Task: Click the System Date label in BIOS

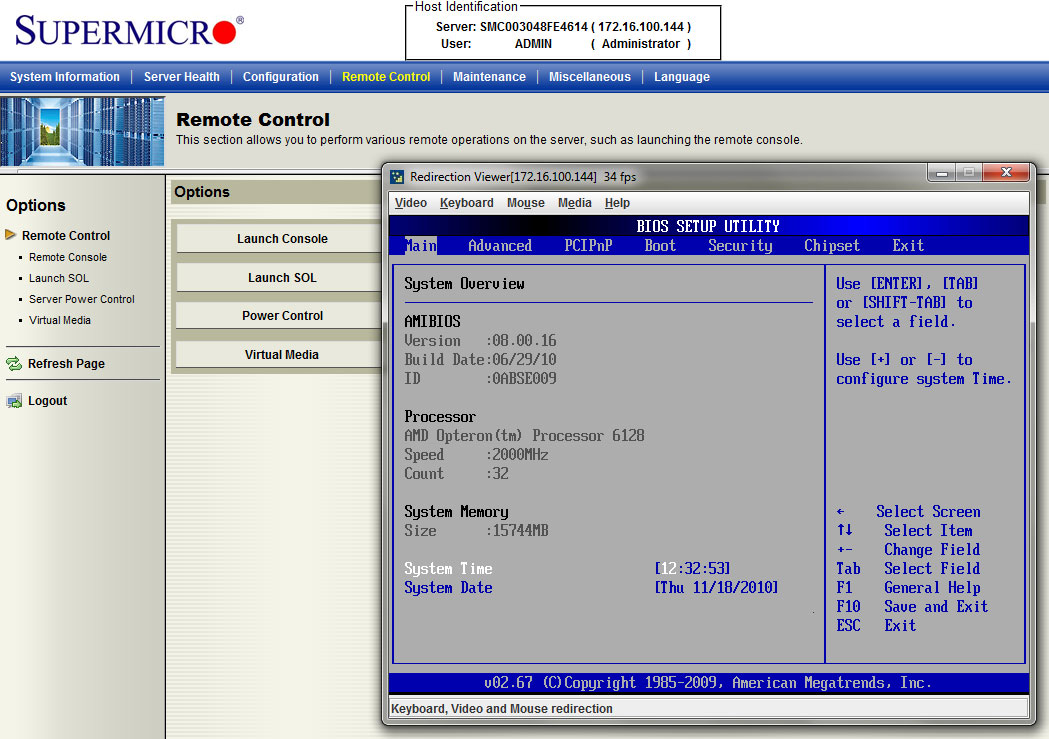Action: tap(448, 587)
